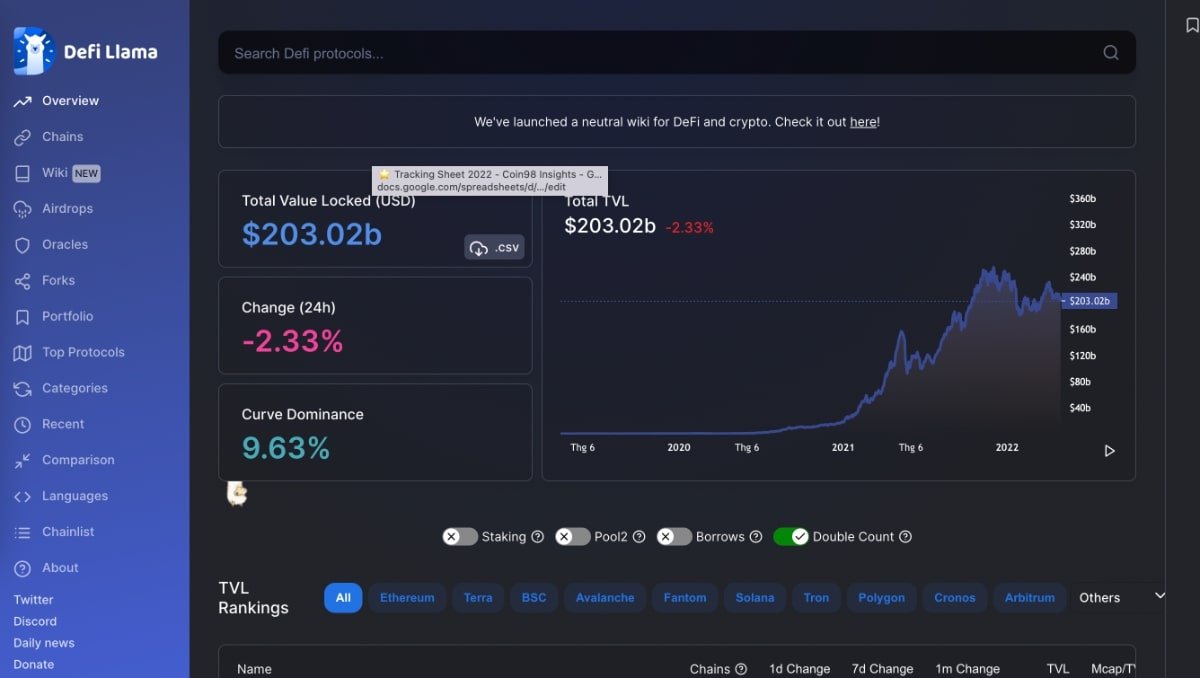Open the wiki 'here' link
Image resolution: width=1200 pixels, height=678 pixels.
[863, 122]
